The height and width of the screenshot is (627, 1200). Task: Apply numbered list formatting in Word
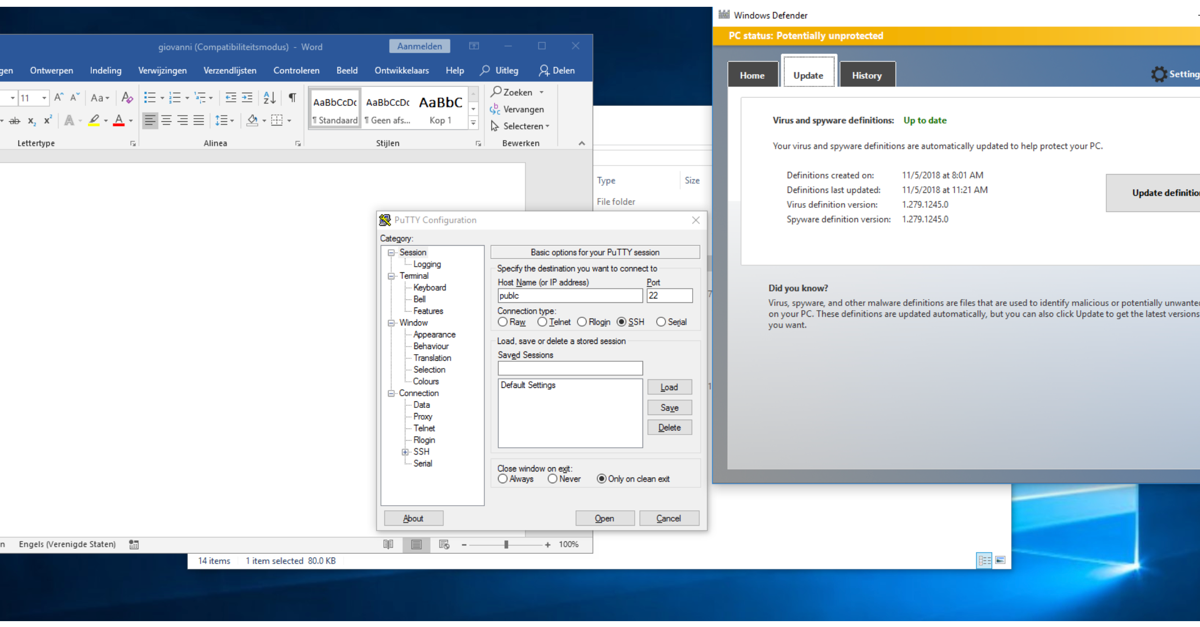pyautogui.click(x=175, y=98)
